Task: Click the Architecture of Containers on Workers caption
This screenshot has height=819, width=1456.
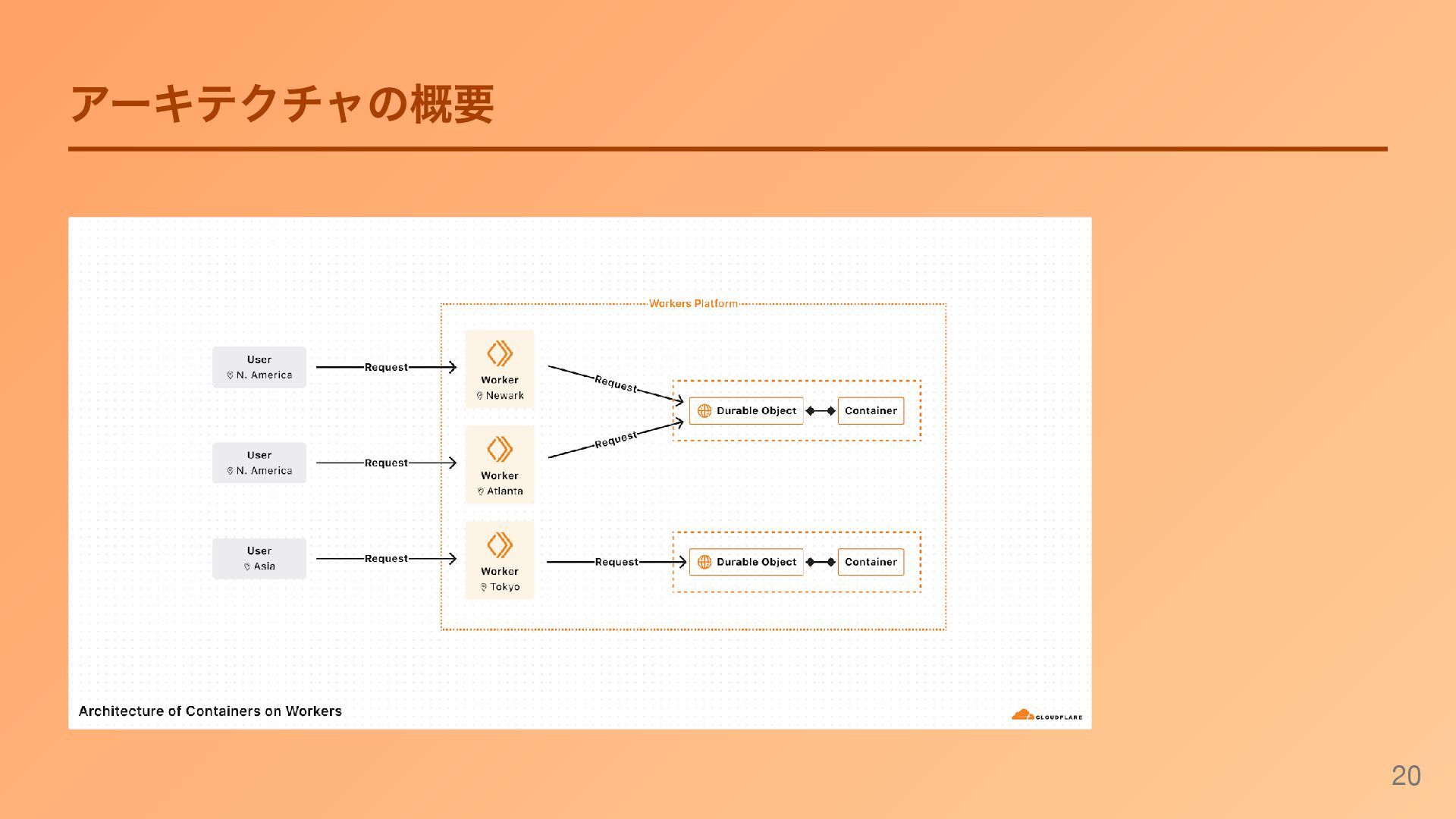Action: [210, 711]
